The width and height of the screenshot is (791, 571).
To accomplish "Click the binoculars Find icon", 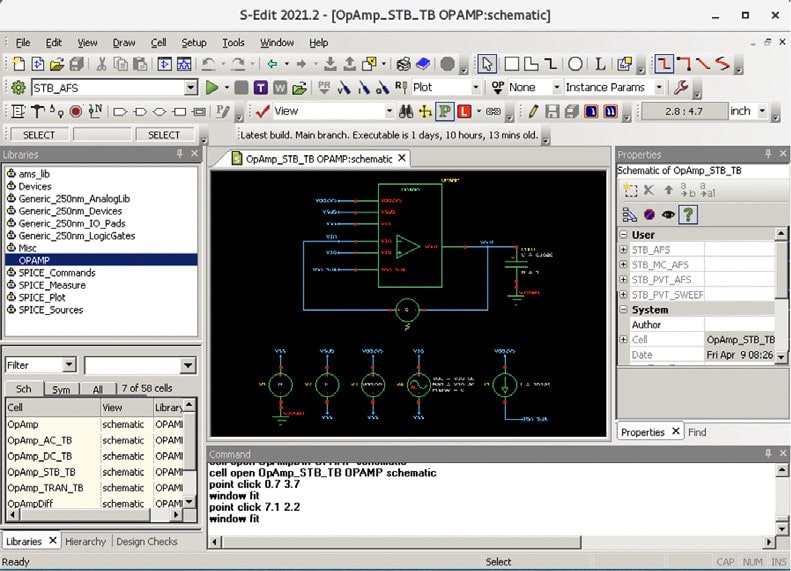I will pos(406,111).
